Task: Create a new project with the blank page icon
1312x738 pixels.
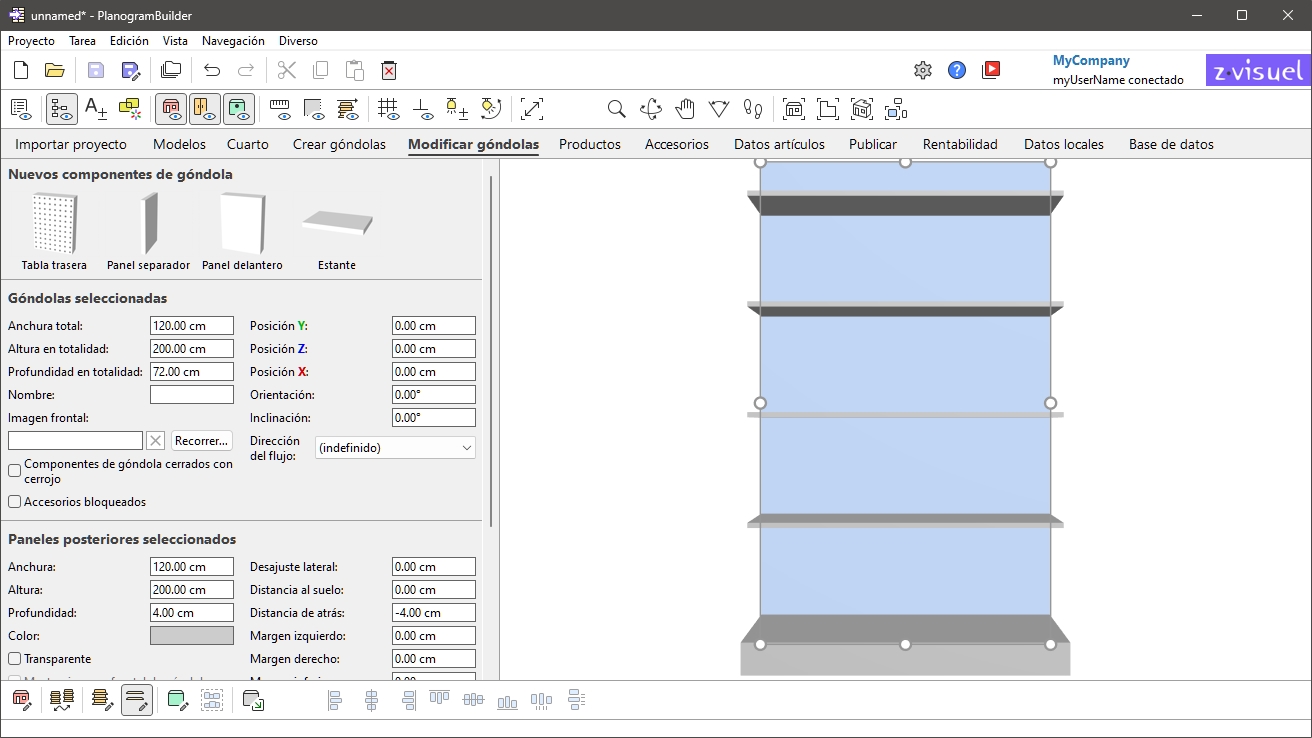Action: click(21, 70)
